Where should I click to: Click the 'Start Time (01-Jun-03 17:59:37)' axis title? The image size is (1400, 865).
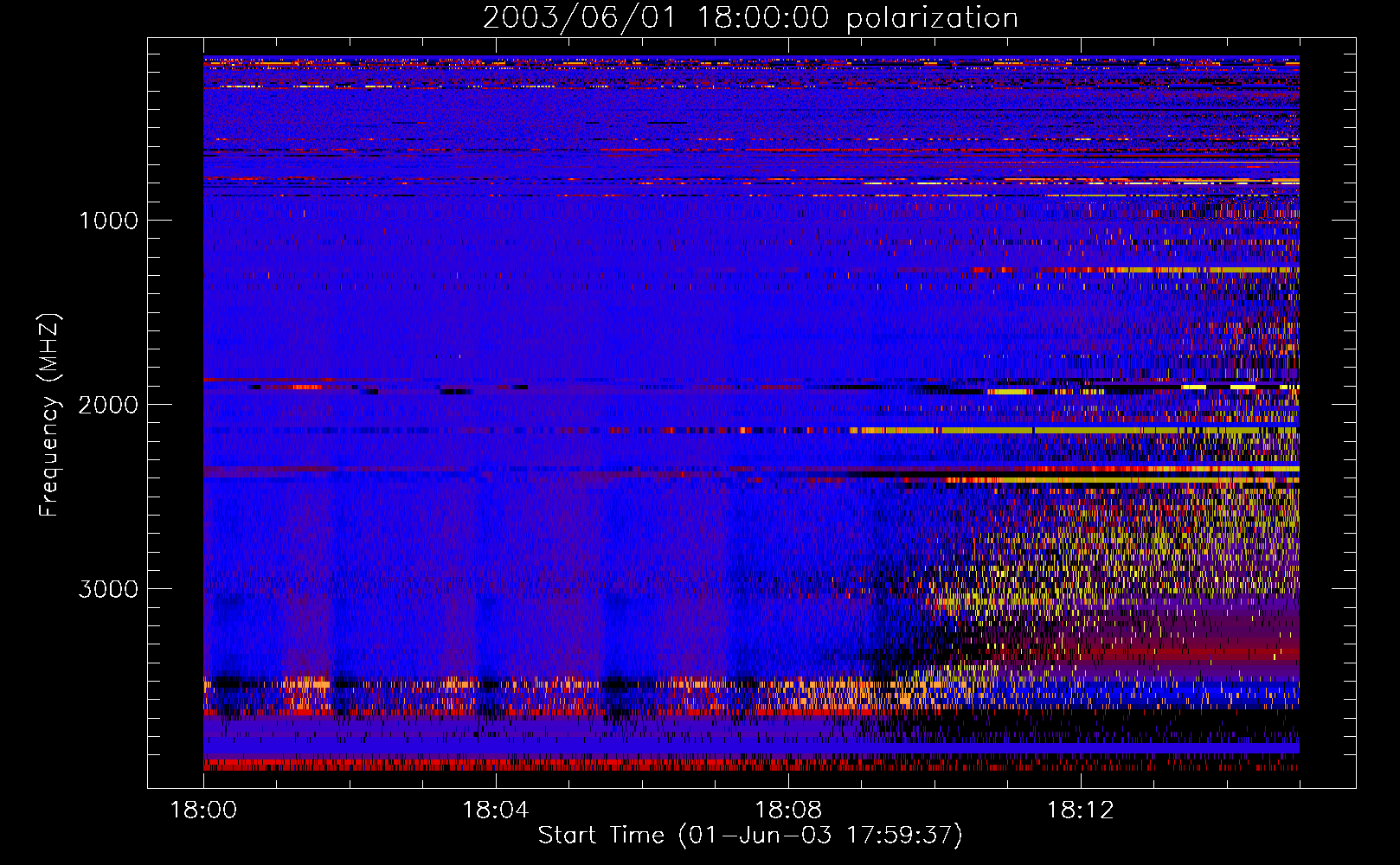click(750, 836)
